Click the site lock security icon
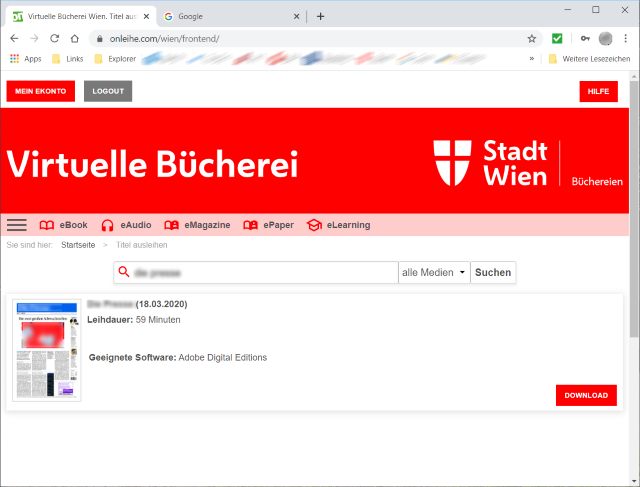 [x=100, y=39]
